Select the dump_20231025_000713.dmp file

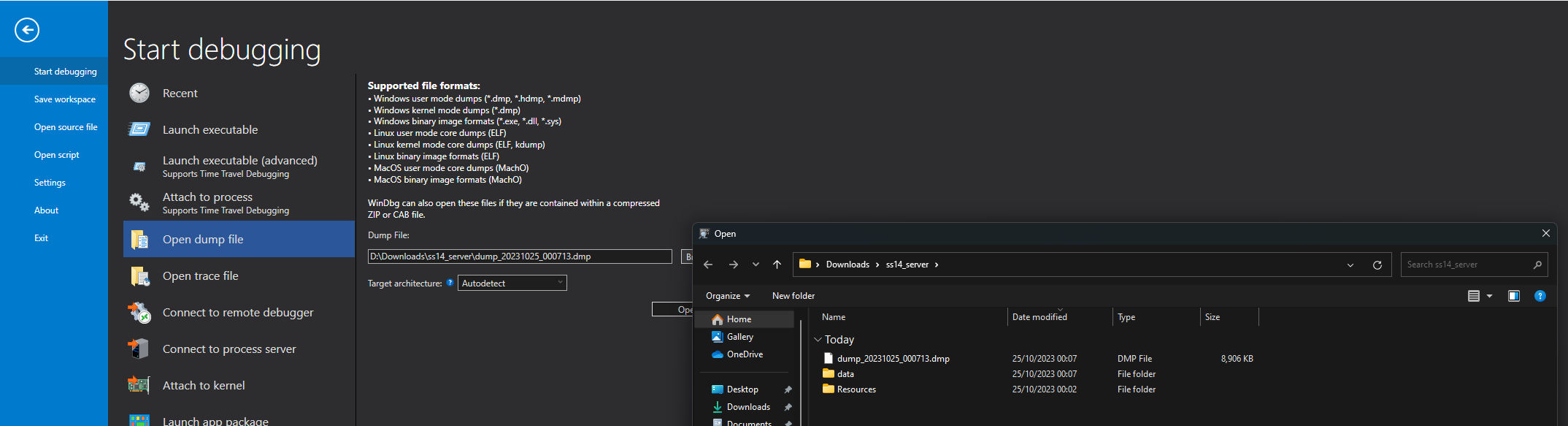[x=893, y=359]
